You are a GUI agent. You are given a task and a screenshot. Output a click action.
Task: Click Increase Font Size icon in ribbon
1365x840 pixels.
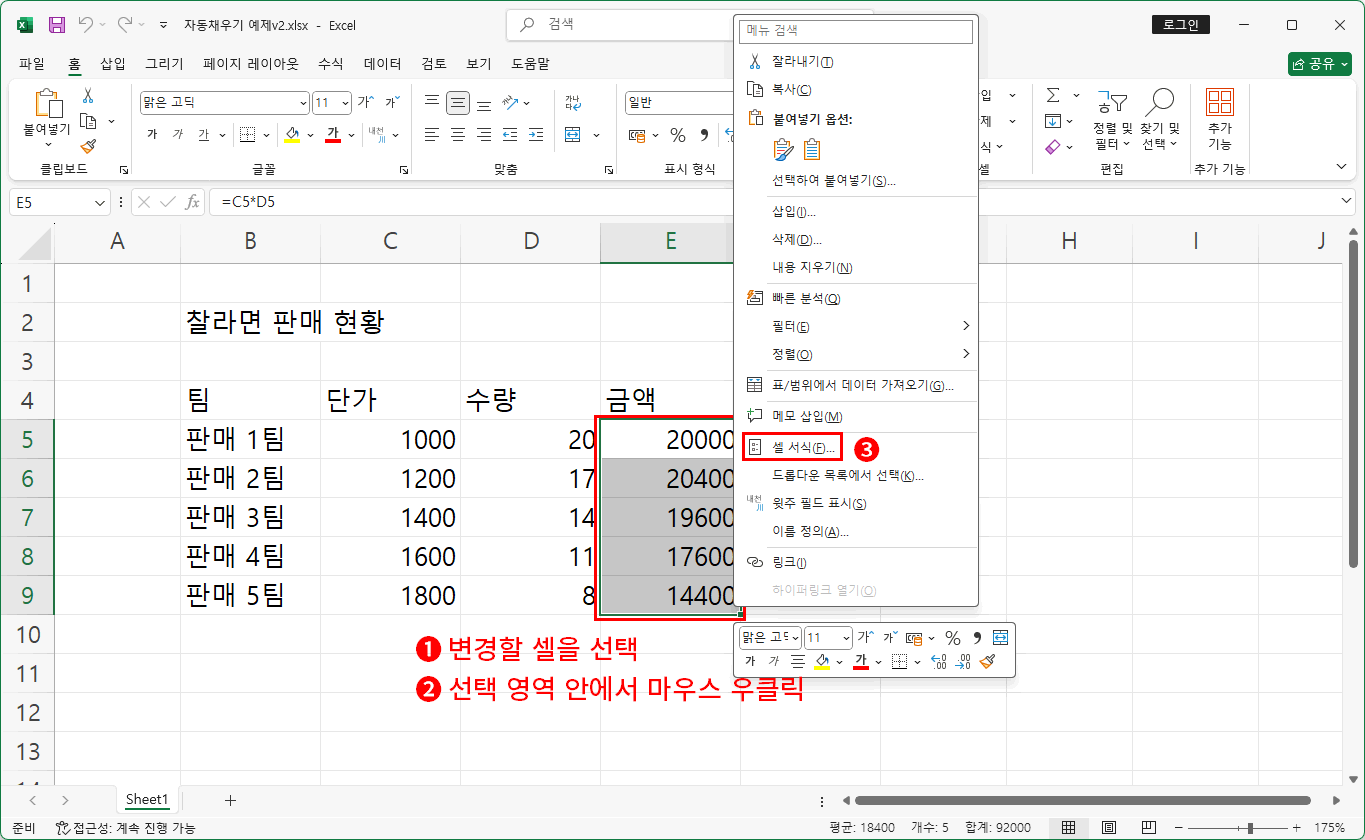point(366,102)
